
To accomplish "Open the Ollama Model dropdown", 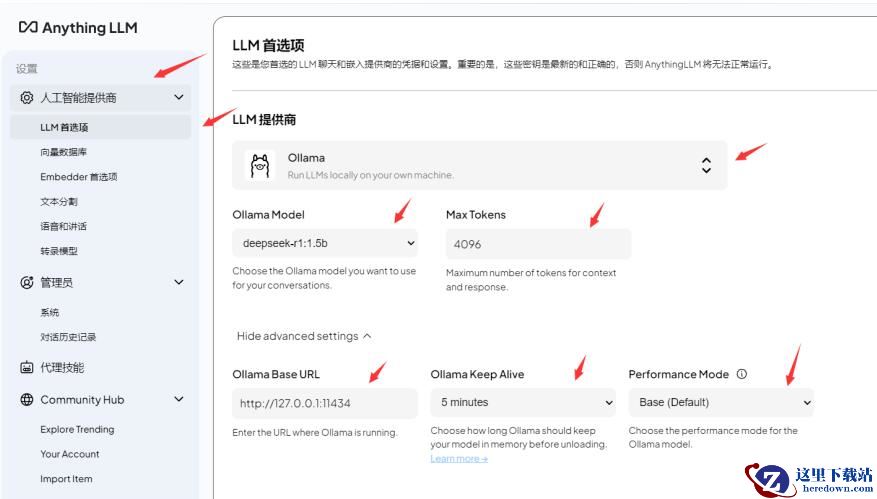I will (x=325, y=243).
